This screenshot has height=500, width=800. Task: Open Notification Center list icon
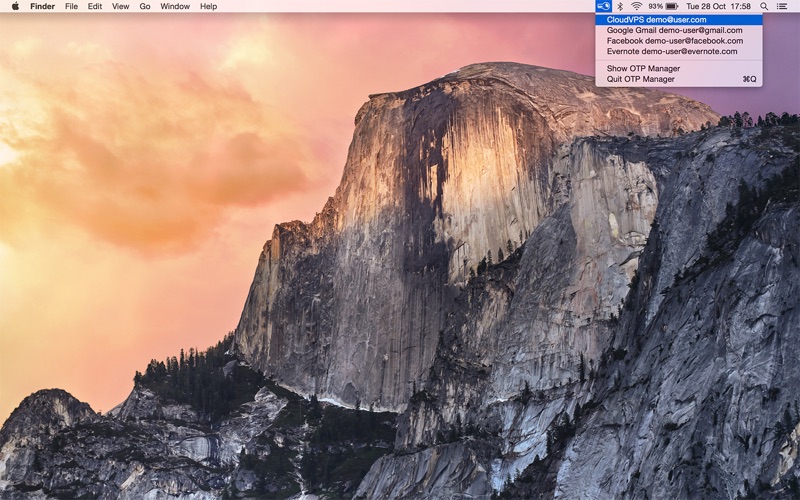(782, 6)
